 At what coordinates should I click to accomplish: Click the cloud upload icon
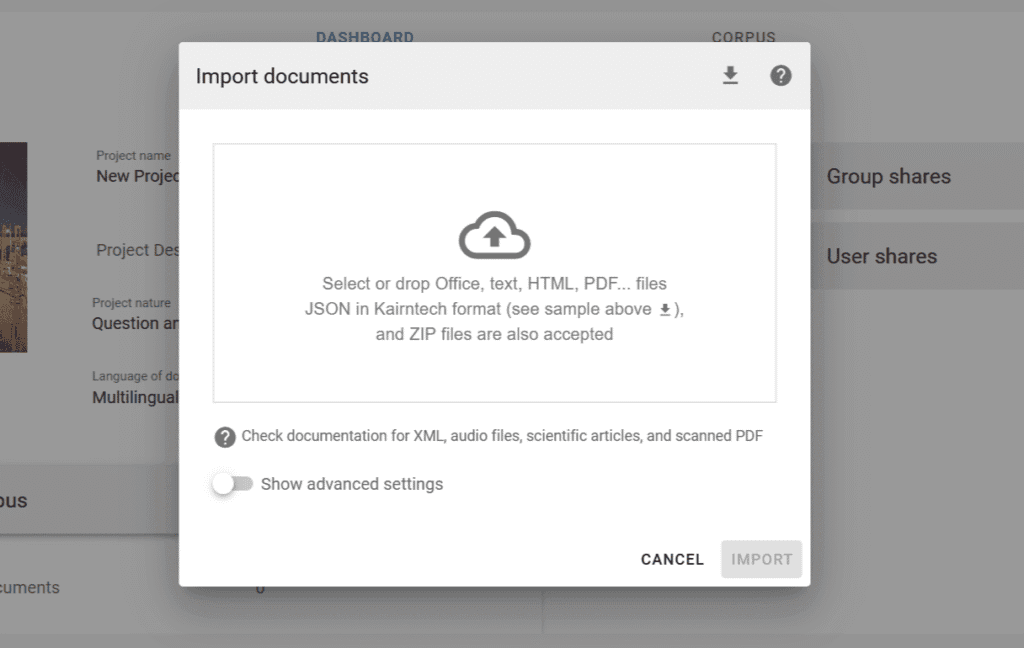(494, 237)
